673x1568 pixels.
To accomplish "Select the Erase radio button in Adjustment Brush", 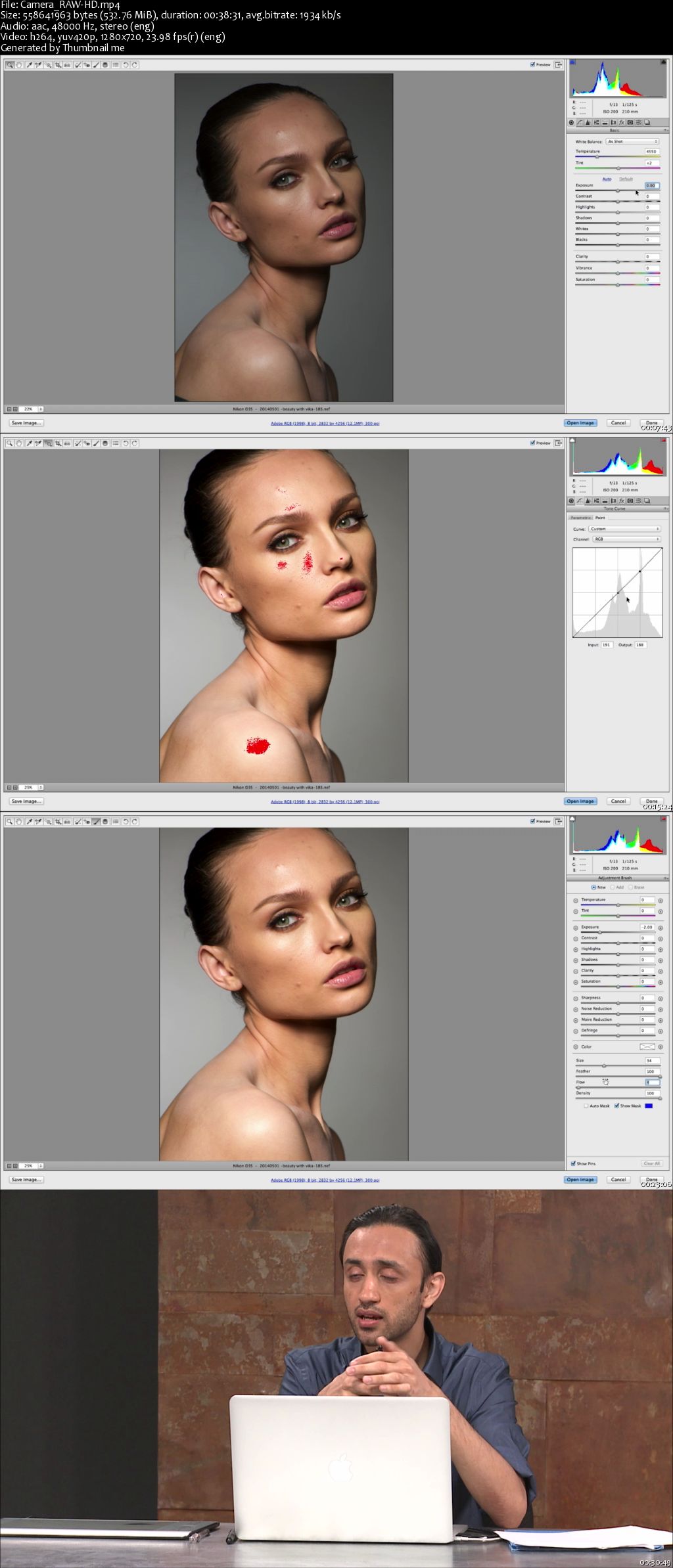I will coord(630,887).
